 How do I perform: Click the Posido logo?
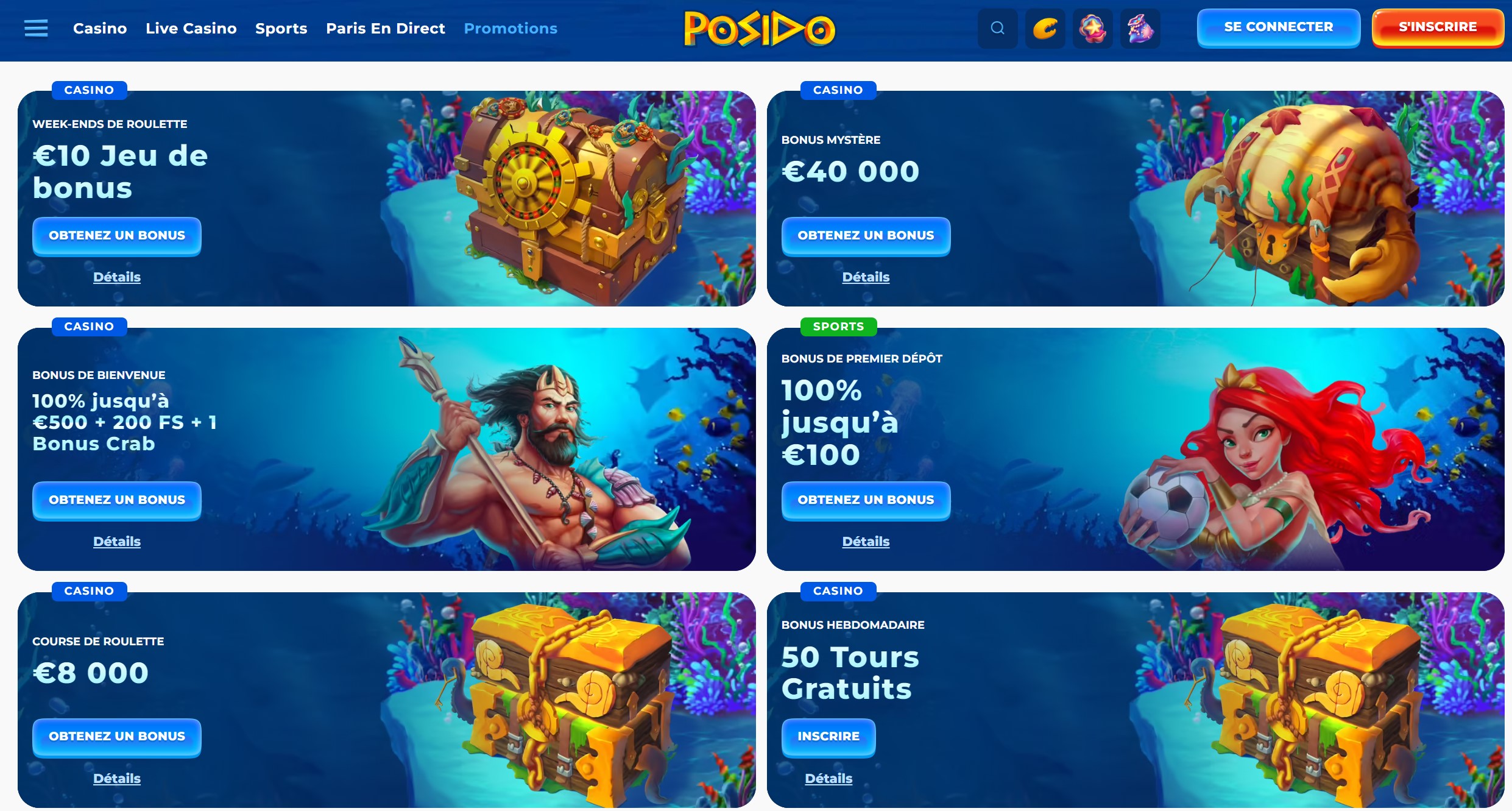click(760, 29)
